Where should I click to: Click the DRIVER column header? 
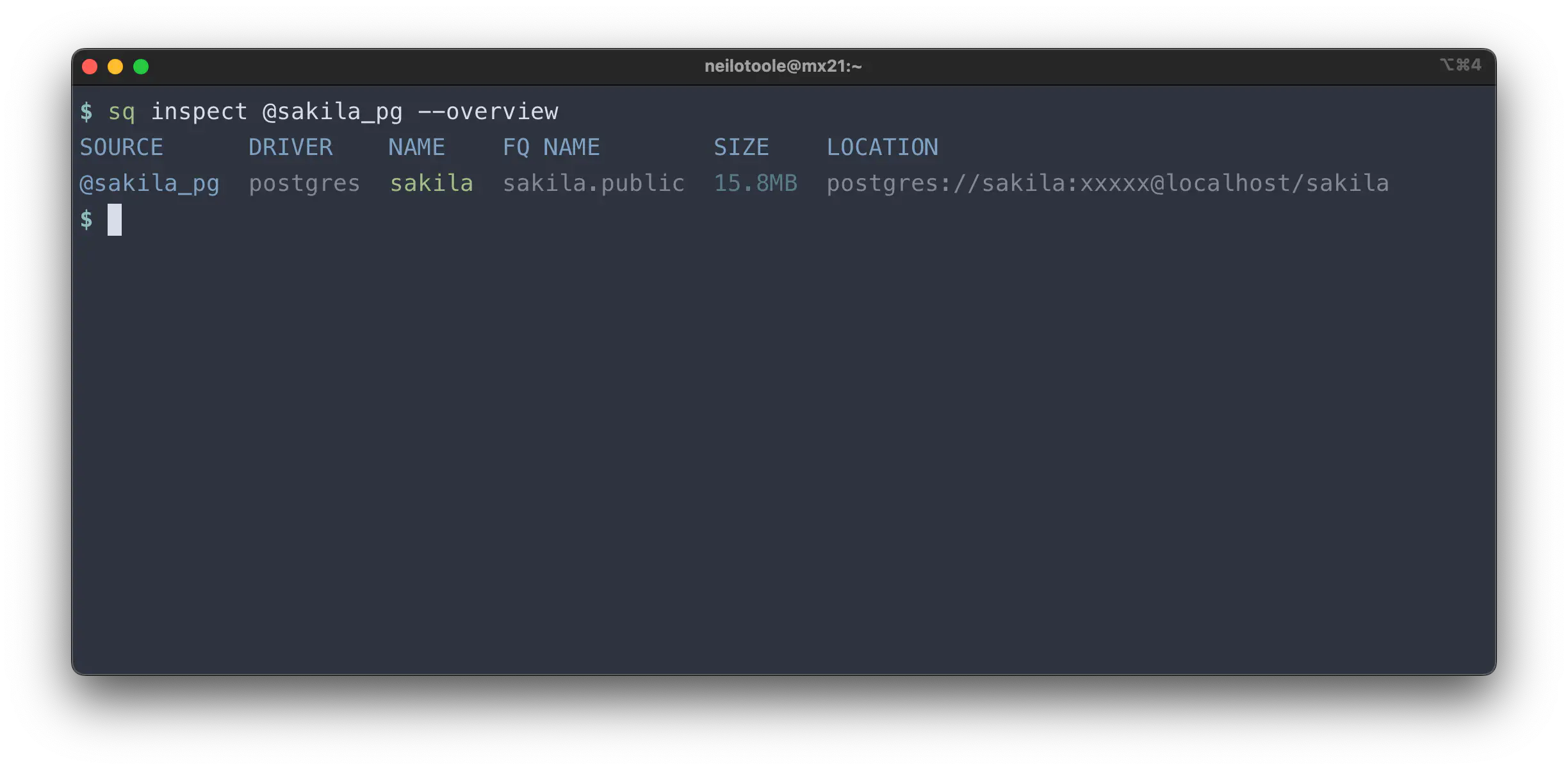(x=290, y=147)
